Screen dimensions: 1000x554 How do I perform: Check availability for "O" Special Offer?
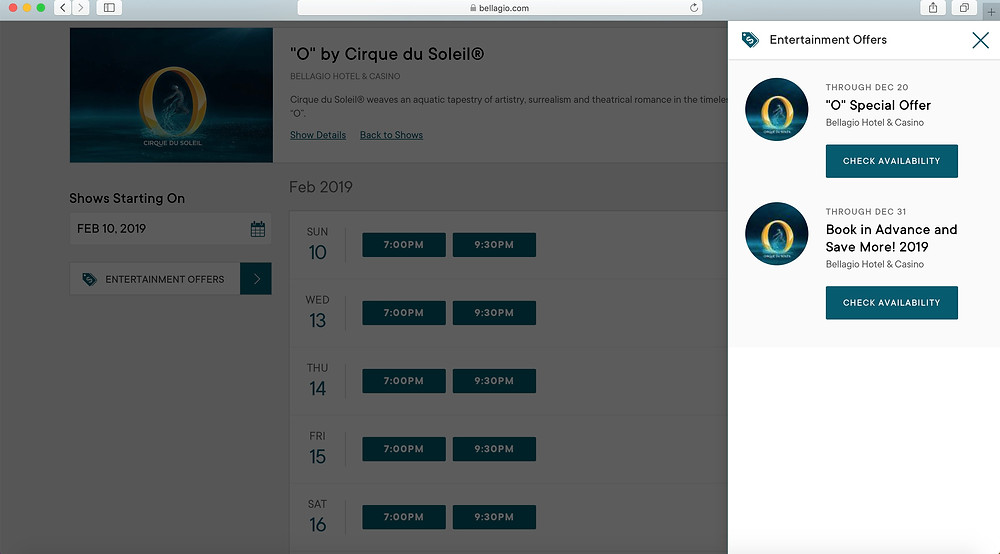coord(892,161)
